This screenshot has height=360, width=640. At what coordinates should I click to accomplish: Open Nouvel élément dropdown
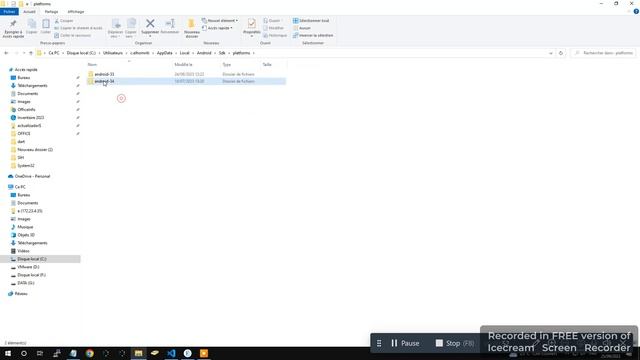(x=220, y=20)
